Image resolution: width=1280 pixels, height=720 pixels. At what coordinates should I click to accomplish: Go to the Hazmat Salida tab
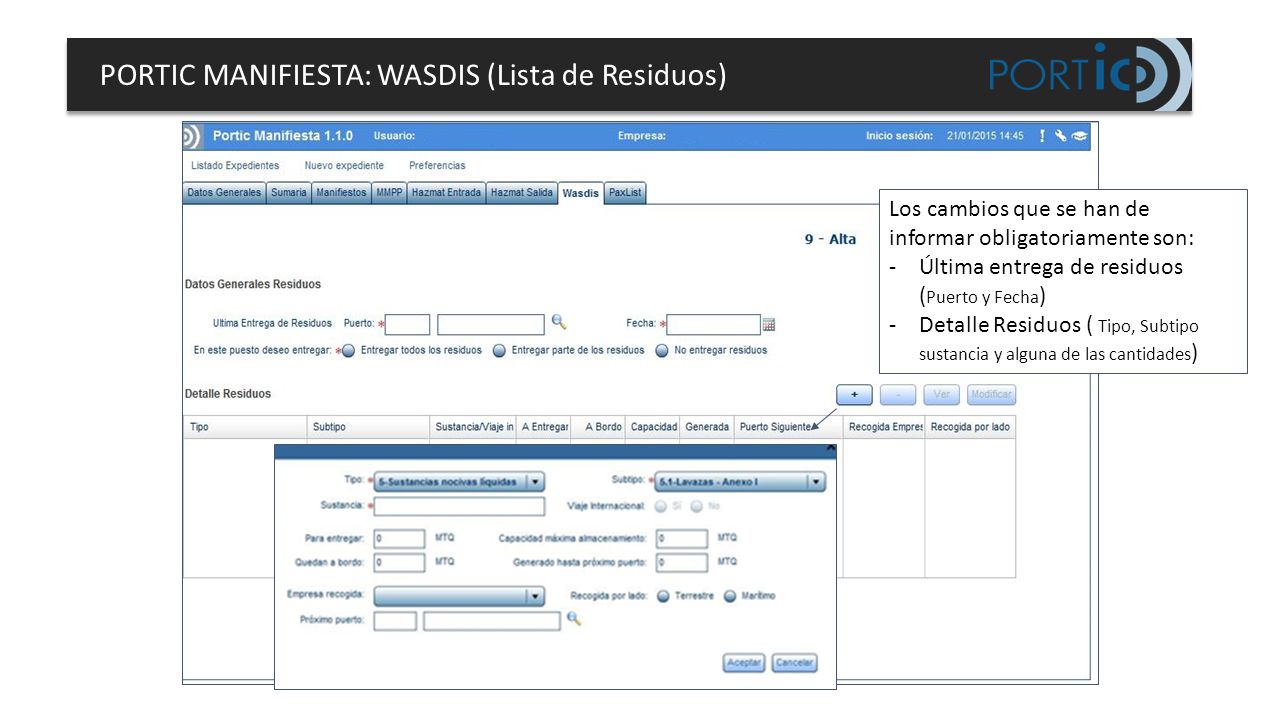click(x=521, y=193)
